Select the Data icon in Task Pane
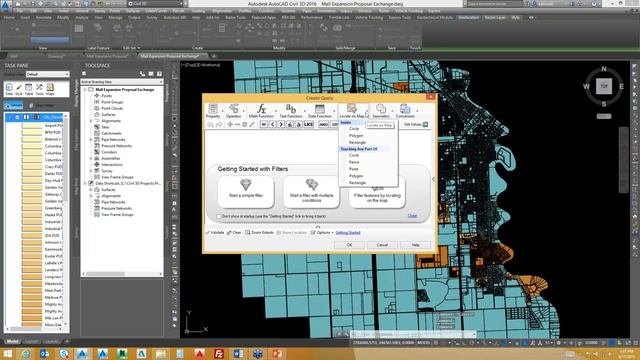This screenshot has width=640, height=360. 9,88
